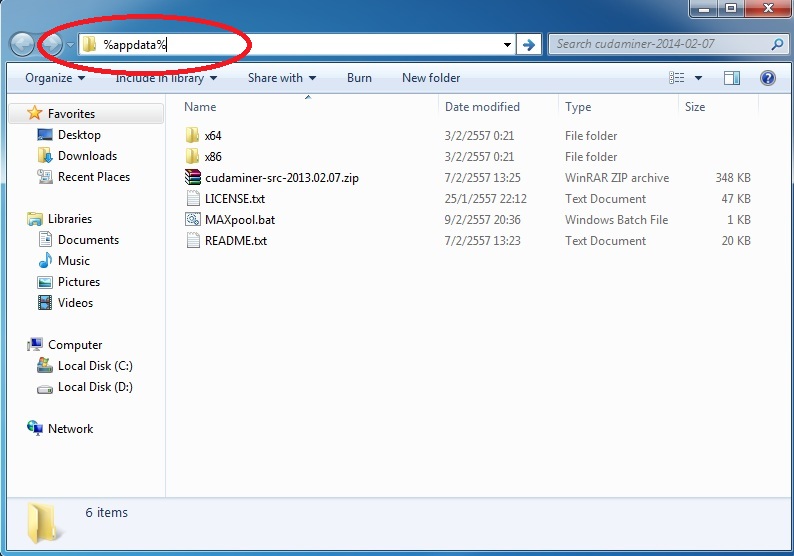
Task: Select the Libraries label in navigation pane
Action: [x=70, y=219]
